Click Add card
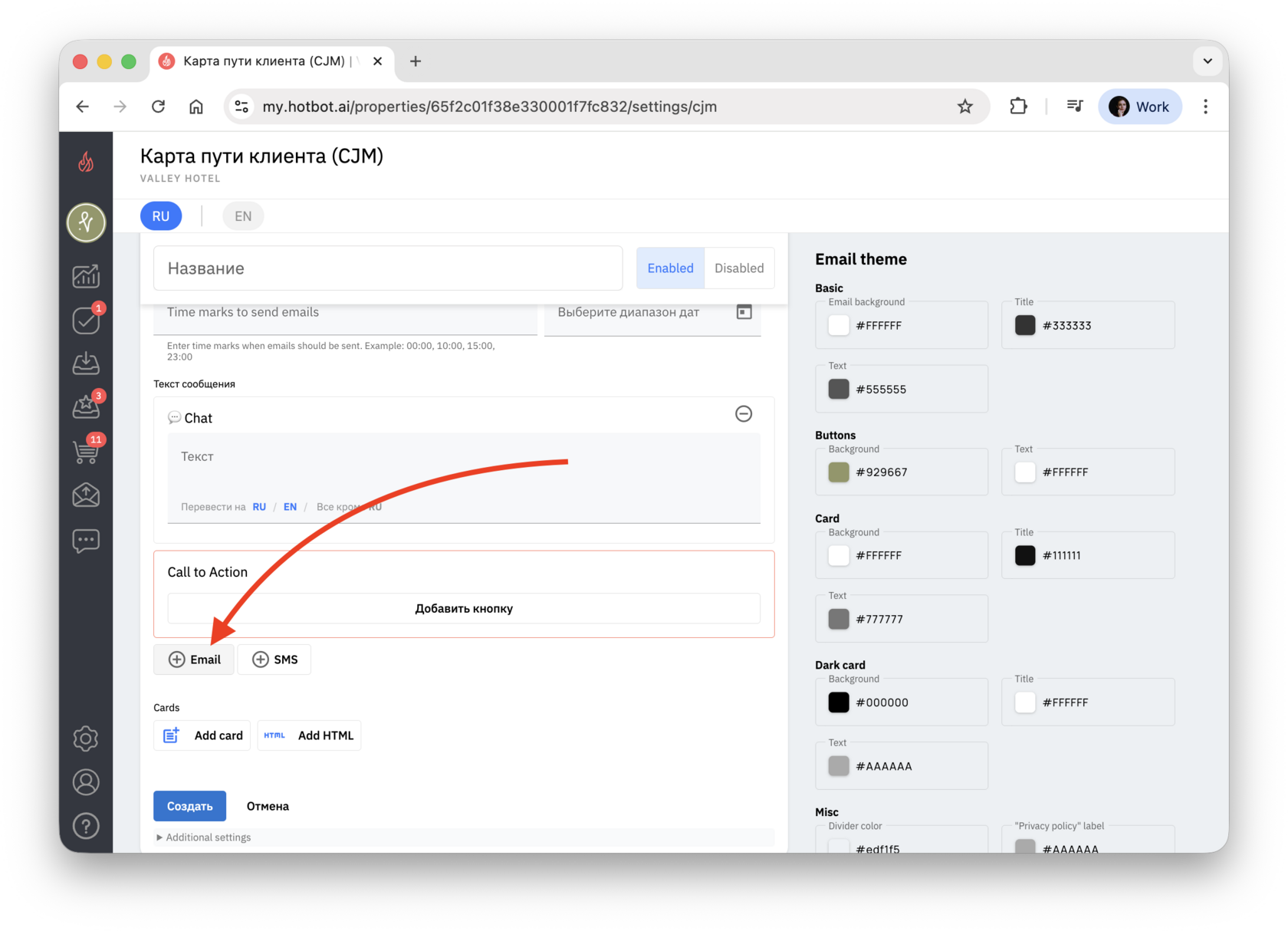This screenshot has height=931, width=1288. (202, 735)
